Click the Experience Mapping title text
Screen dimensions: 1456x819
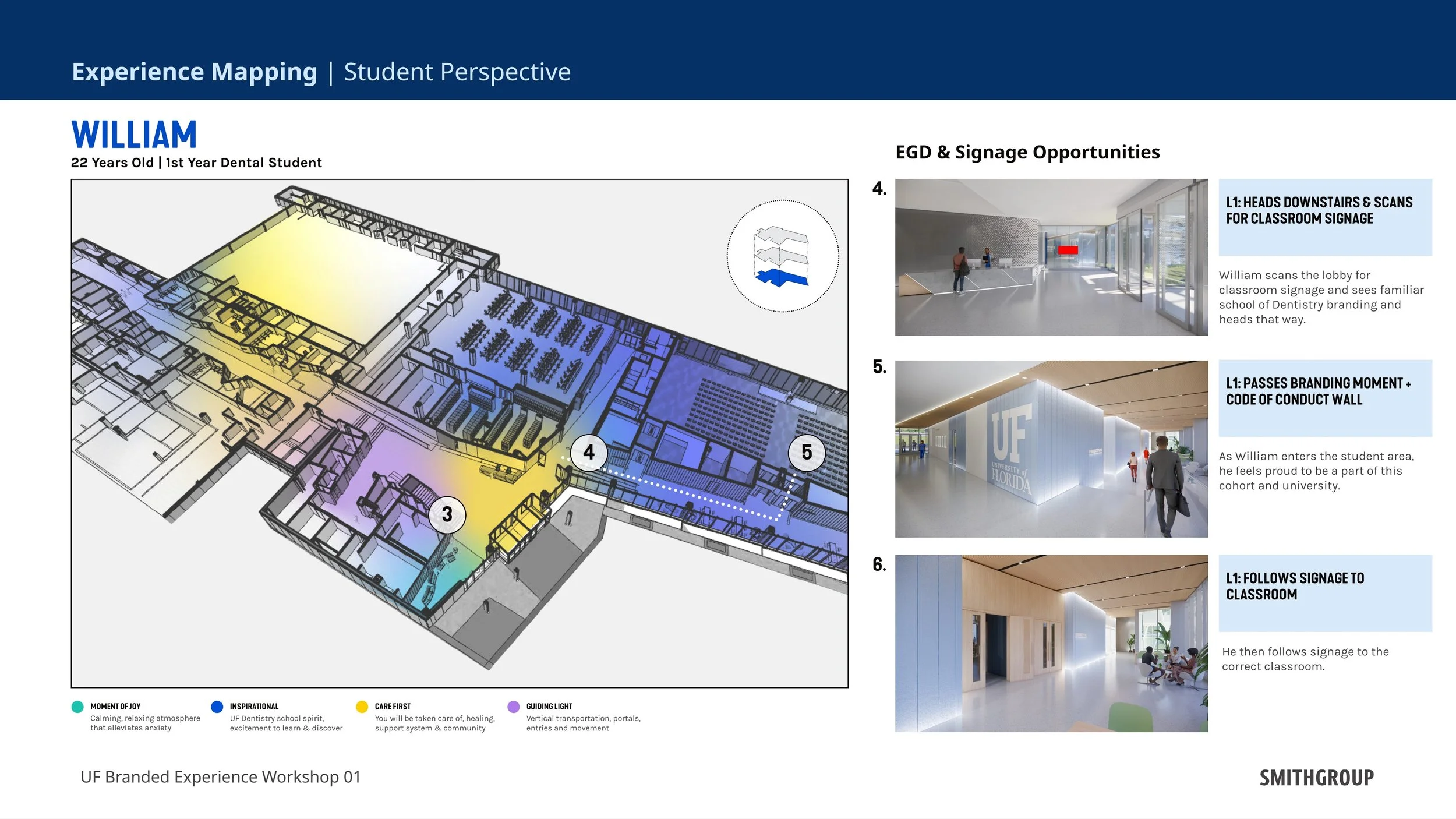pos(195,72)
